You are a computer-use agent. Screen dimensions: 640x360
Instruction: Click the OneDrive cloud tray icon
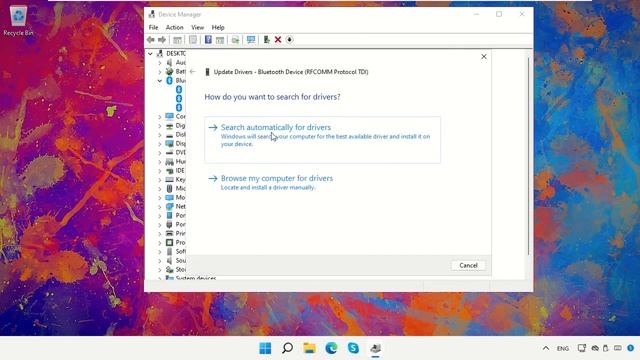(x=595, y=348)
